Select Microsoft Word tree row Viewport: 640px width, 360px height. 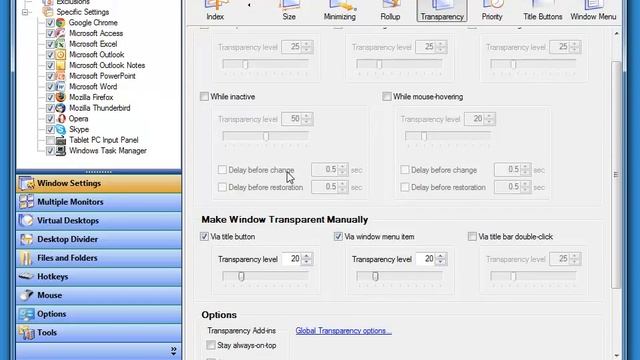click(93, 87)
